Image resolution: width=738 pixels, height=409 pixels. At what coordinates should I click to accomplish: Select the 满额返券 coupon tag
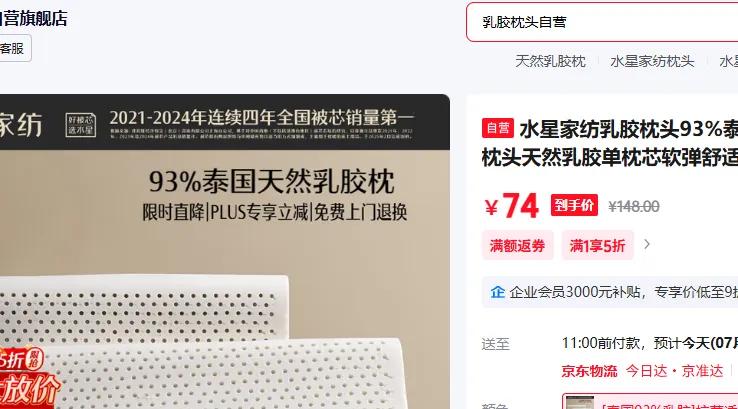[517, 245]
